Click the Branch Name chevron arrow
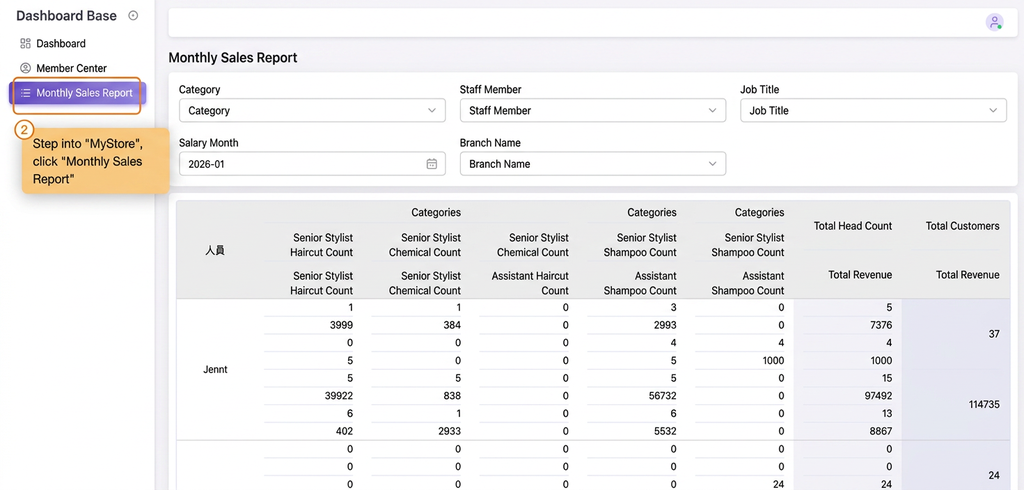This screenshot has width=1024, height=490. pos(712,164)
